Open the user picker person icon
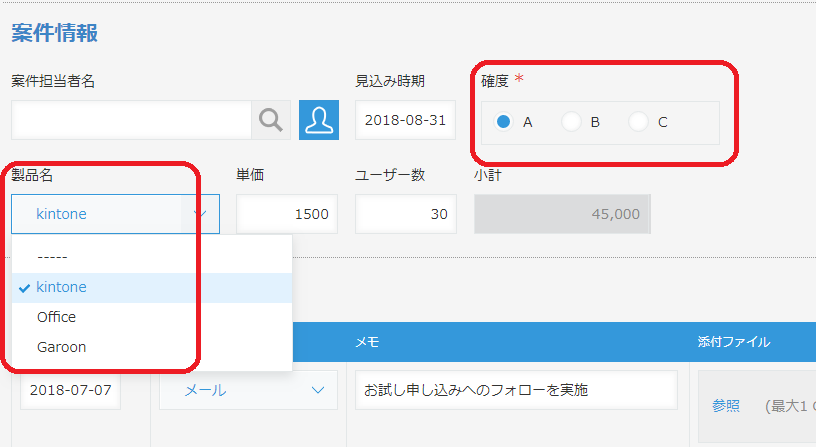The image size is (816, 447). 319,120
